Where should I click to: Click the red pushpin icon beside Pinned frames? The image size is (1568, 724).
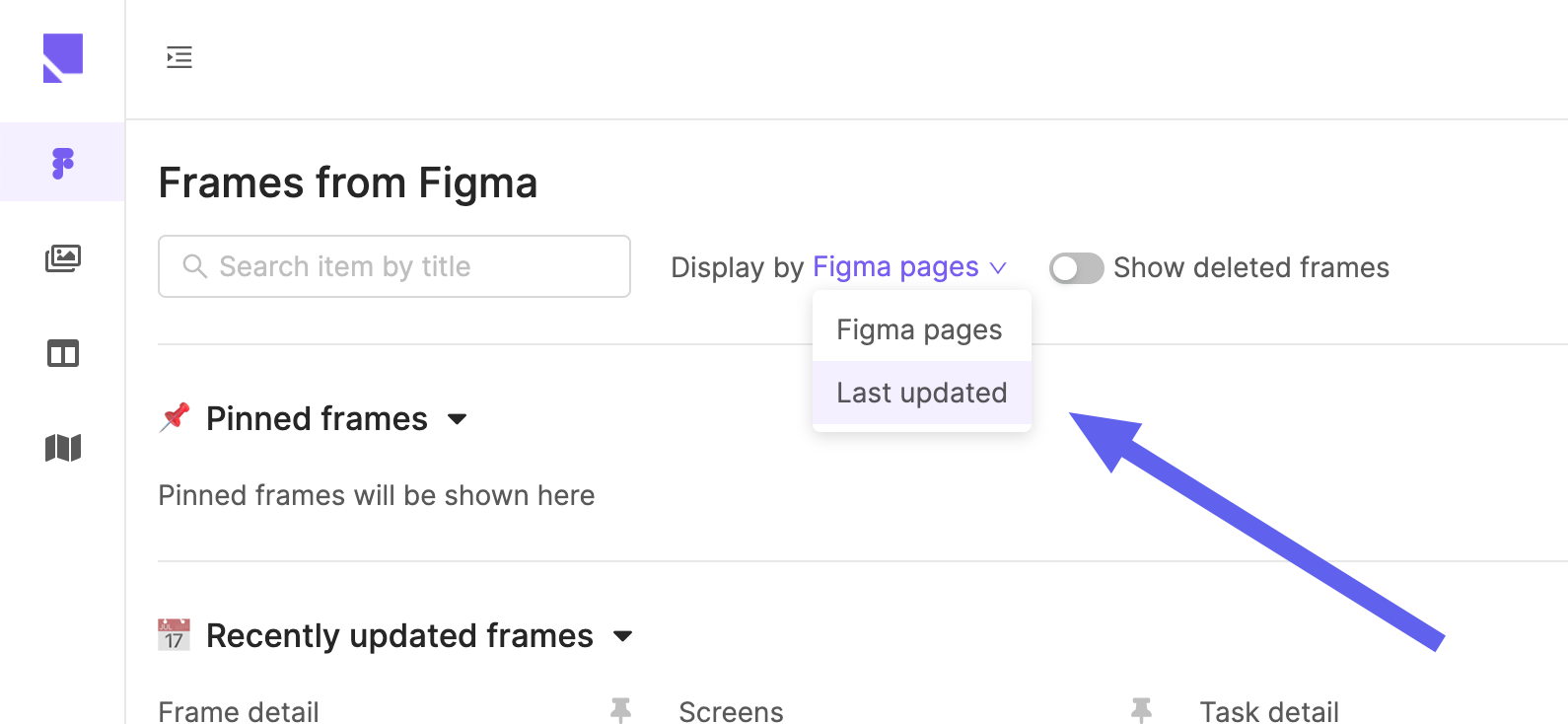[175, 417]
